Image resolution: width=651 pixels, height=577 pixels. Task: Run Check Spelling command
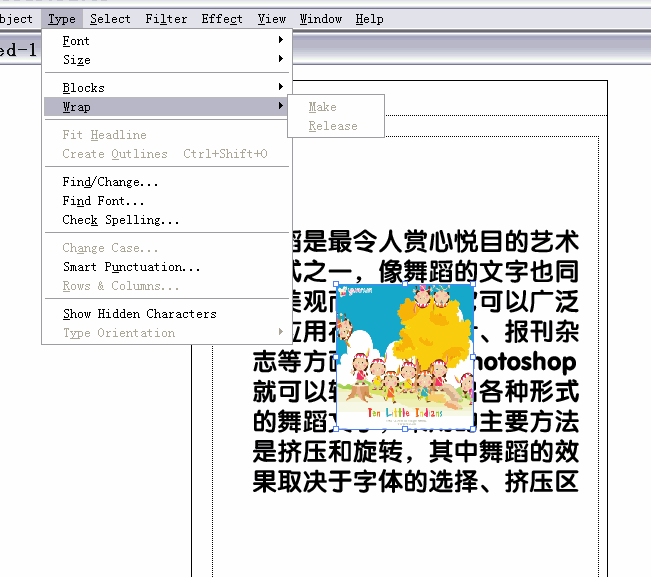click(x=166, y=220)
